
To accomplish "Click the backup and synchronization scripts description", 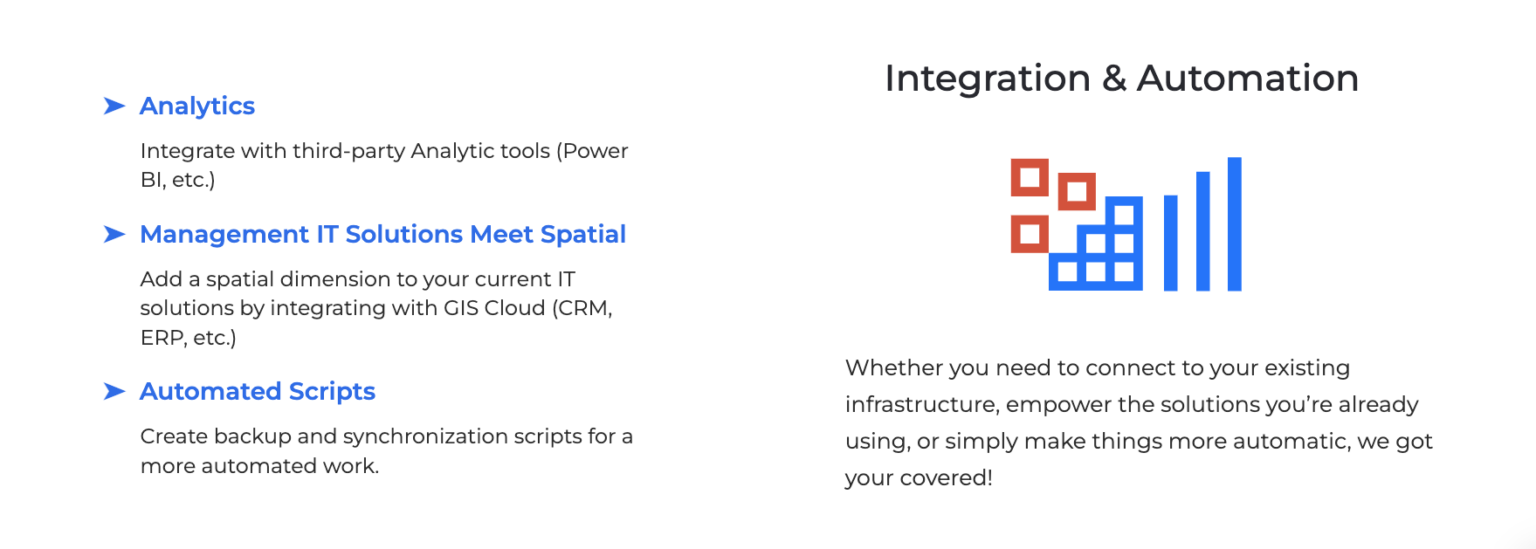I will pyautogui.click(x=386, y=451).
